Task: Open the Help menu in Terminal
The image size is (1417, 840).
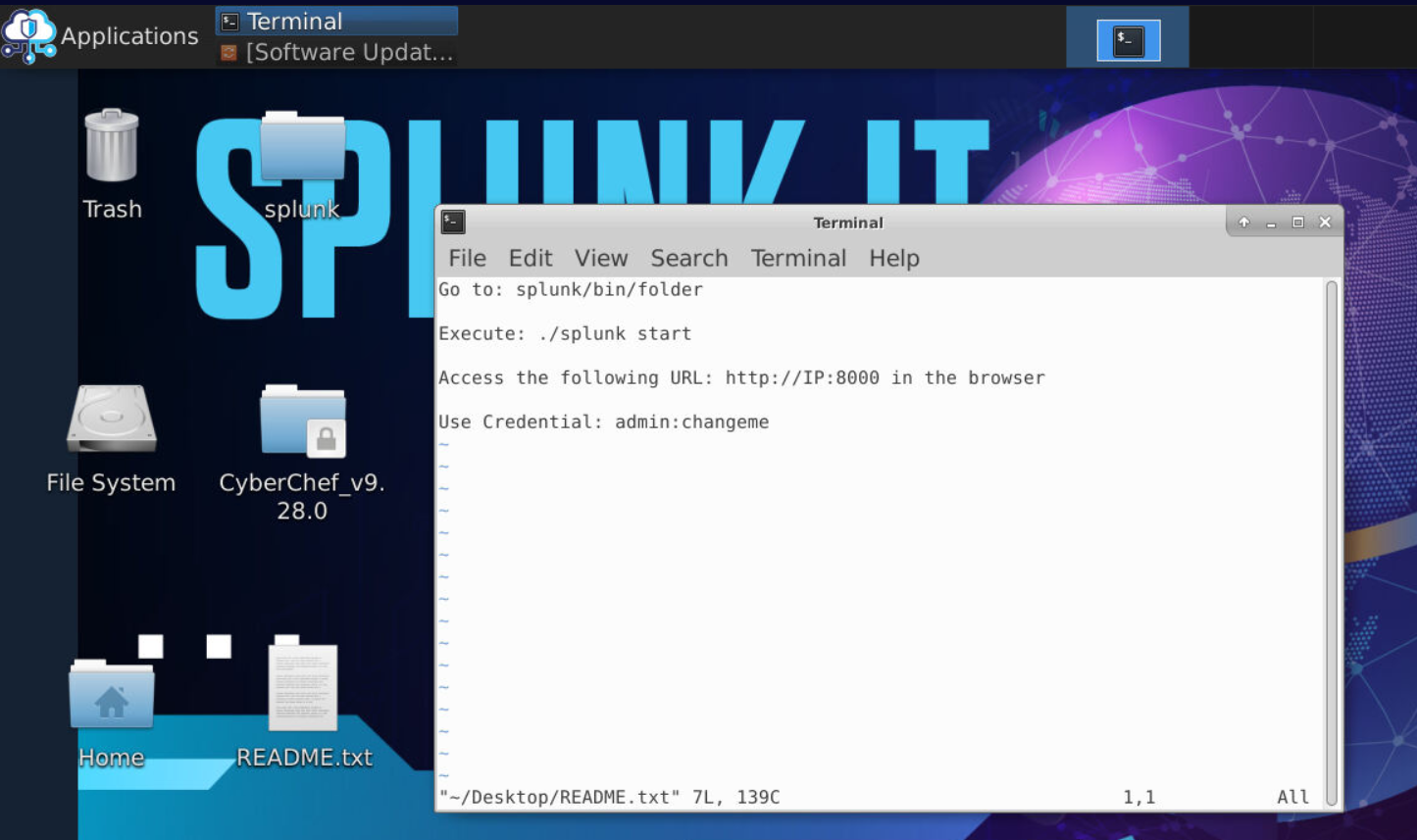Action: coord(894,258)
